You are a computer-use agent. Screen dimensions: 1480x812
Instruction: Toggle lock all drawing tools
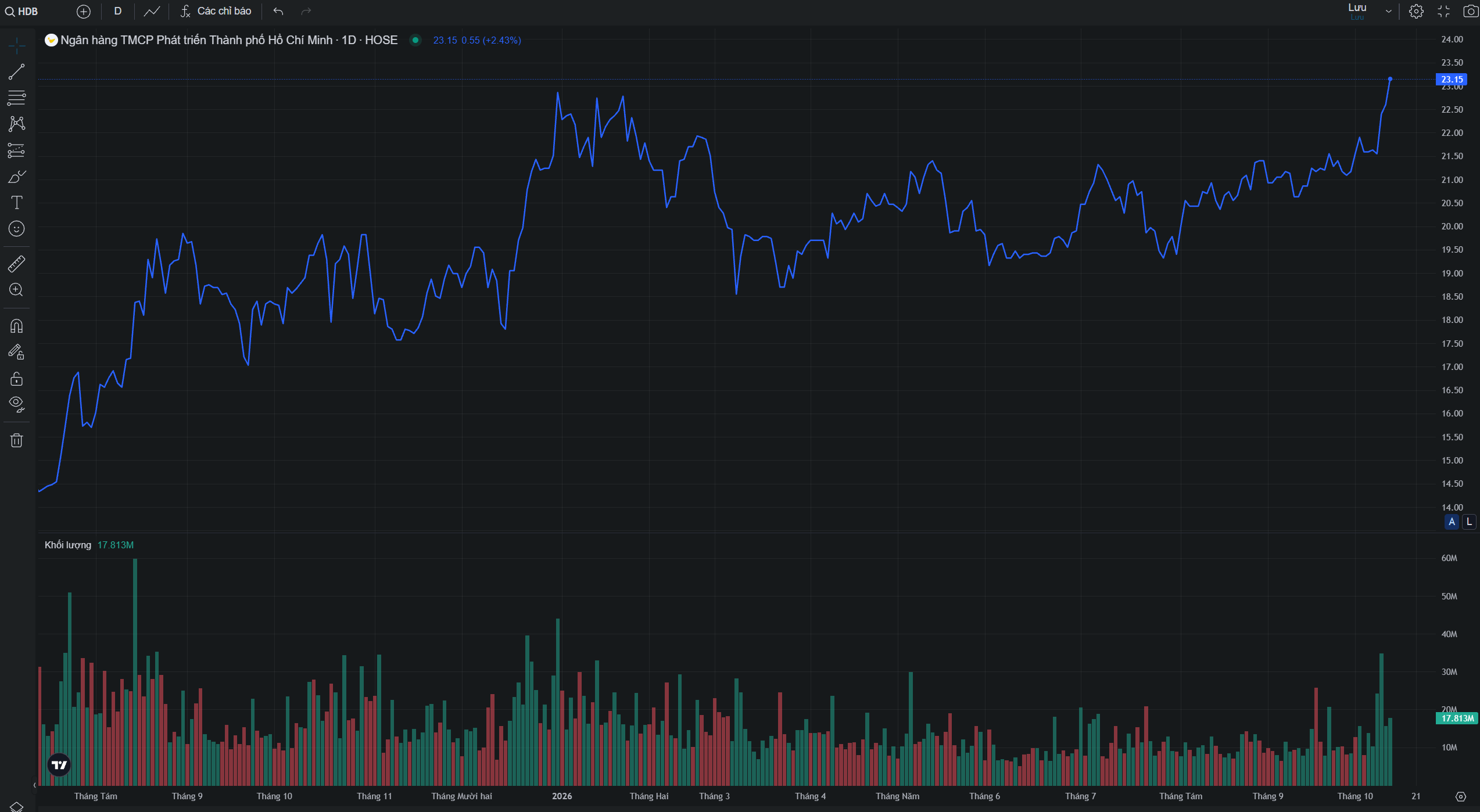pyautogui.click(x=16, y=379)
